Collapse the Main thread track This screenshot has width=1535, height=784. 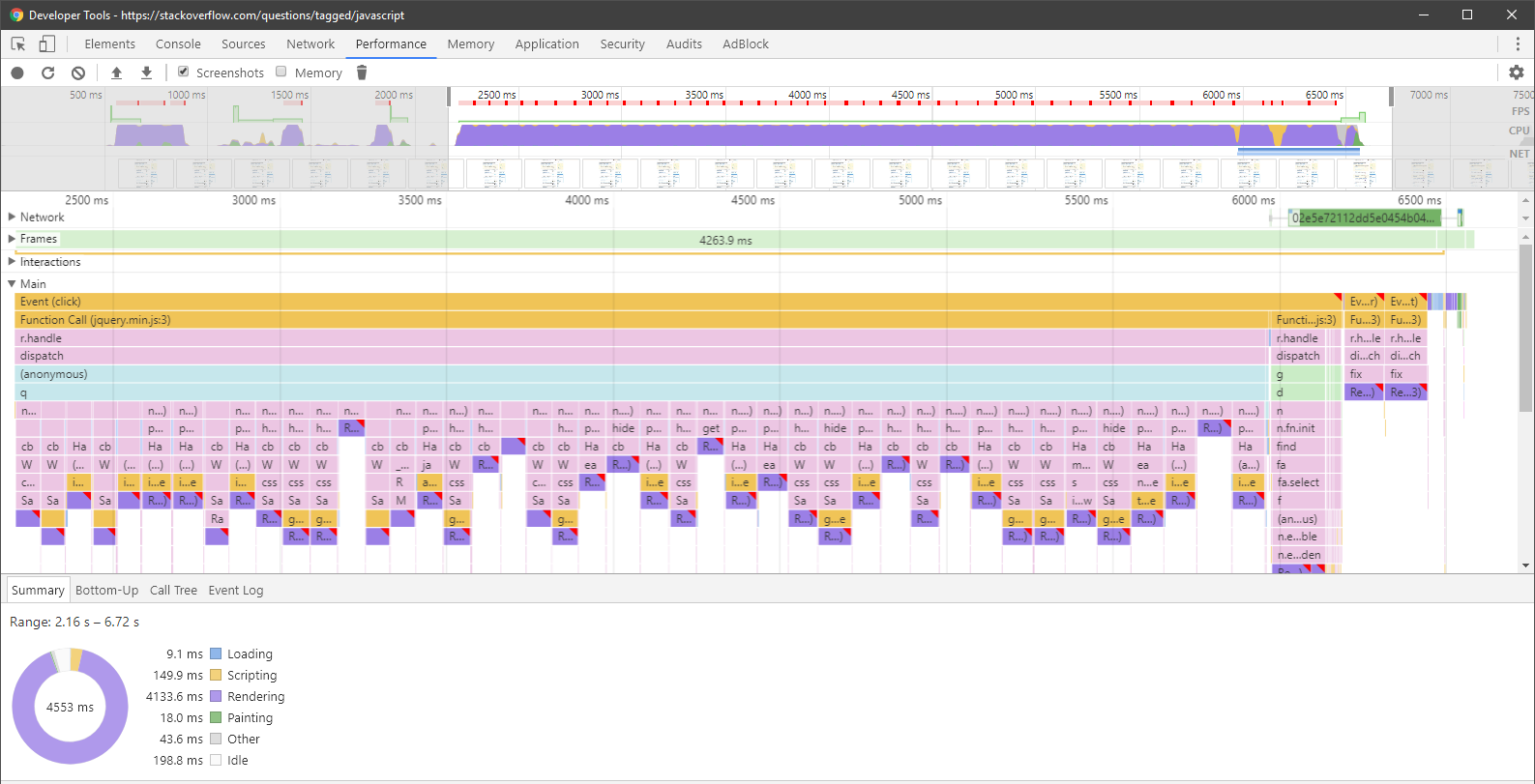pyautogui.click(x=13, y=283)
